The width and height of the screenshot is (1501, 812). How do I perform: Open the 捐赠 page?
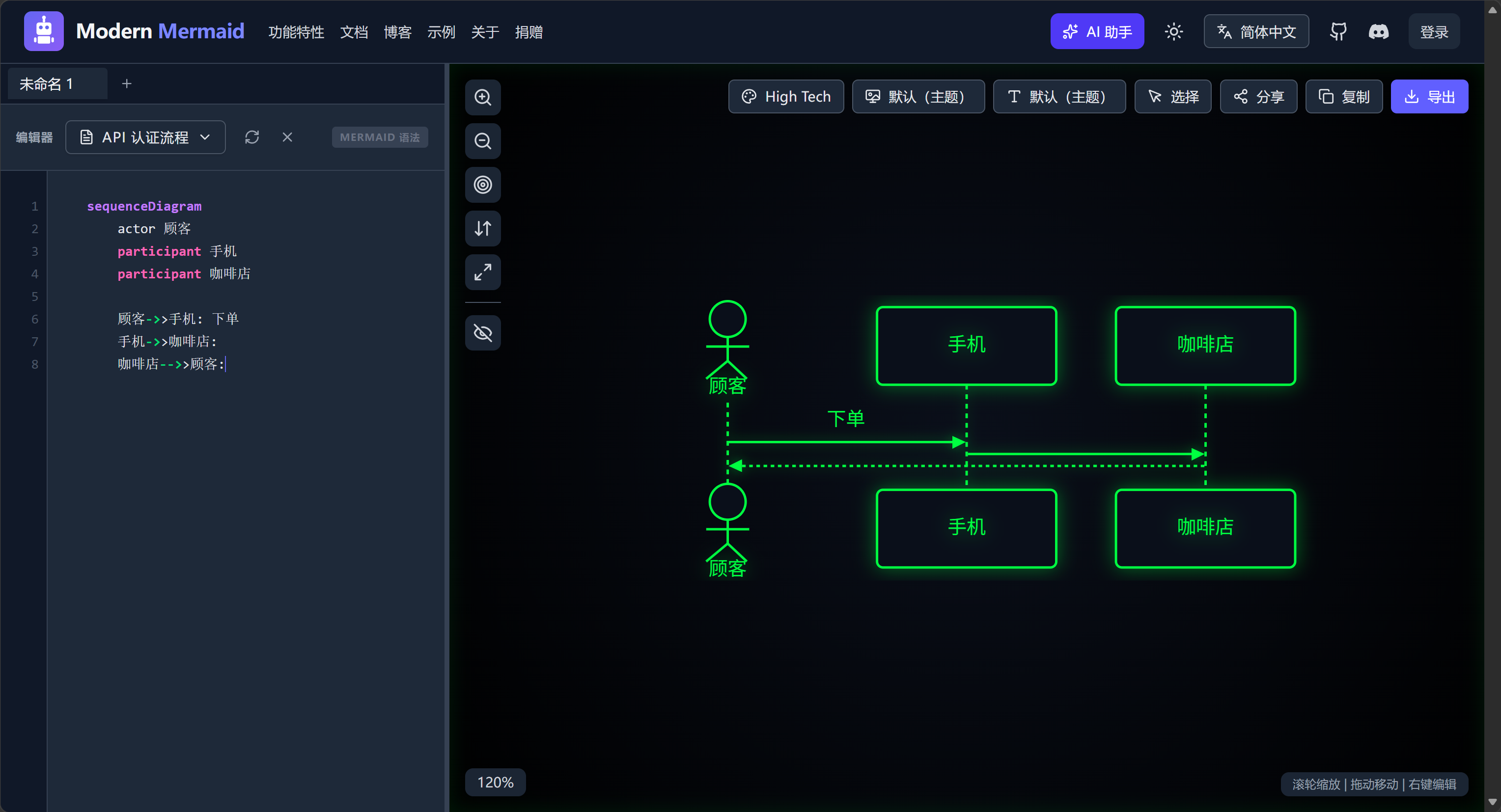point(528,32)
